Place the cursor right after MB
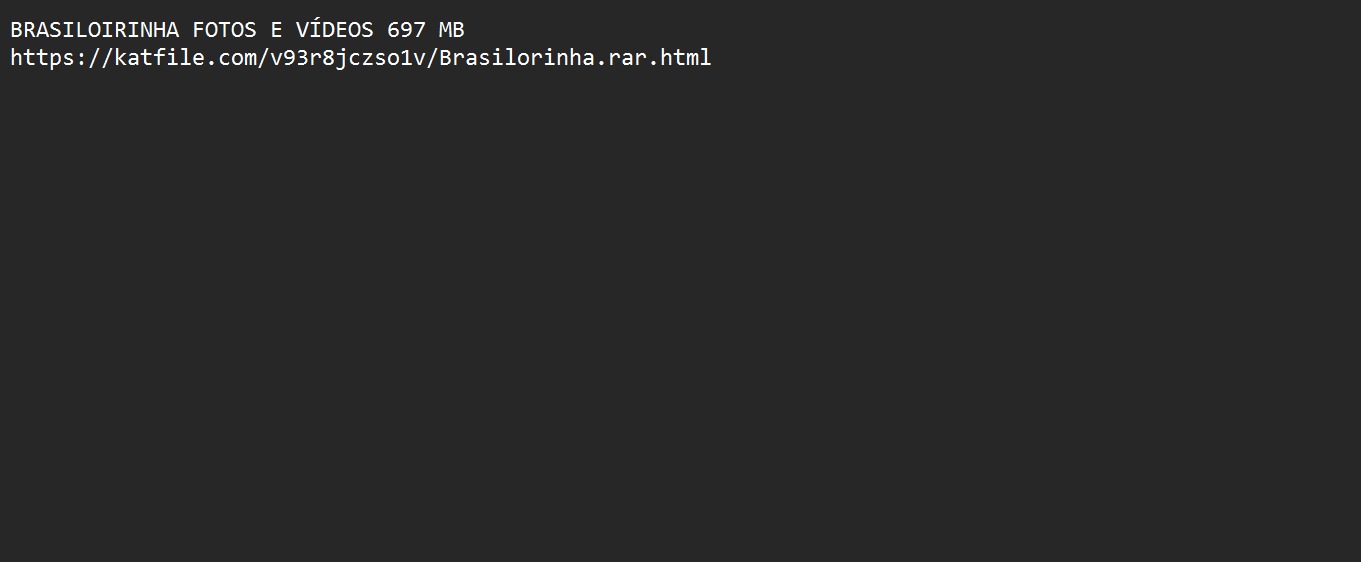 (466, 30)
